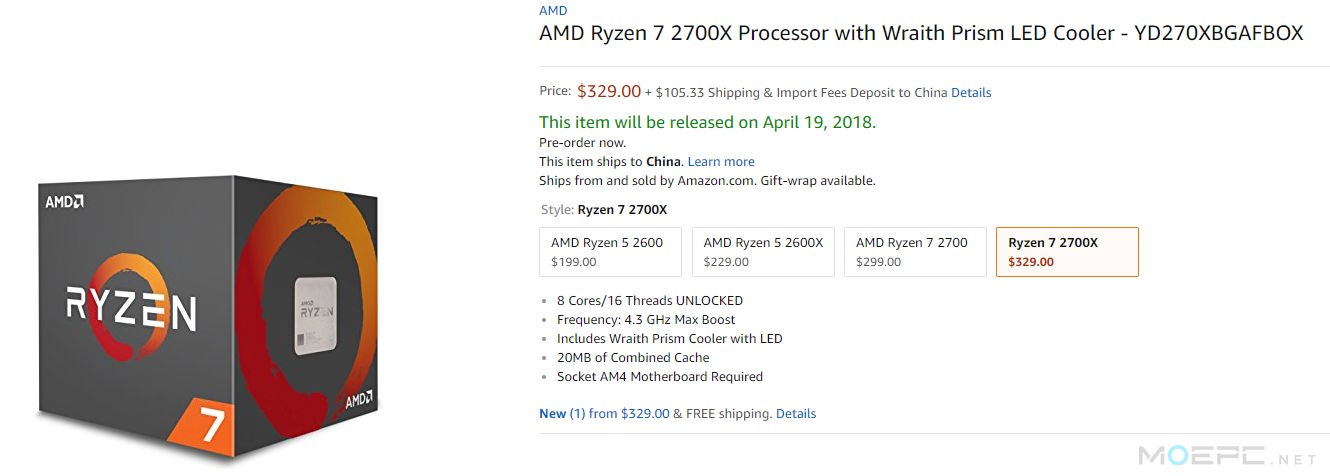Choose the AMD Ryzen 7 2700 style
This screenshot has width=1330, height=476.
[x=916, y=252]
